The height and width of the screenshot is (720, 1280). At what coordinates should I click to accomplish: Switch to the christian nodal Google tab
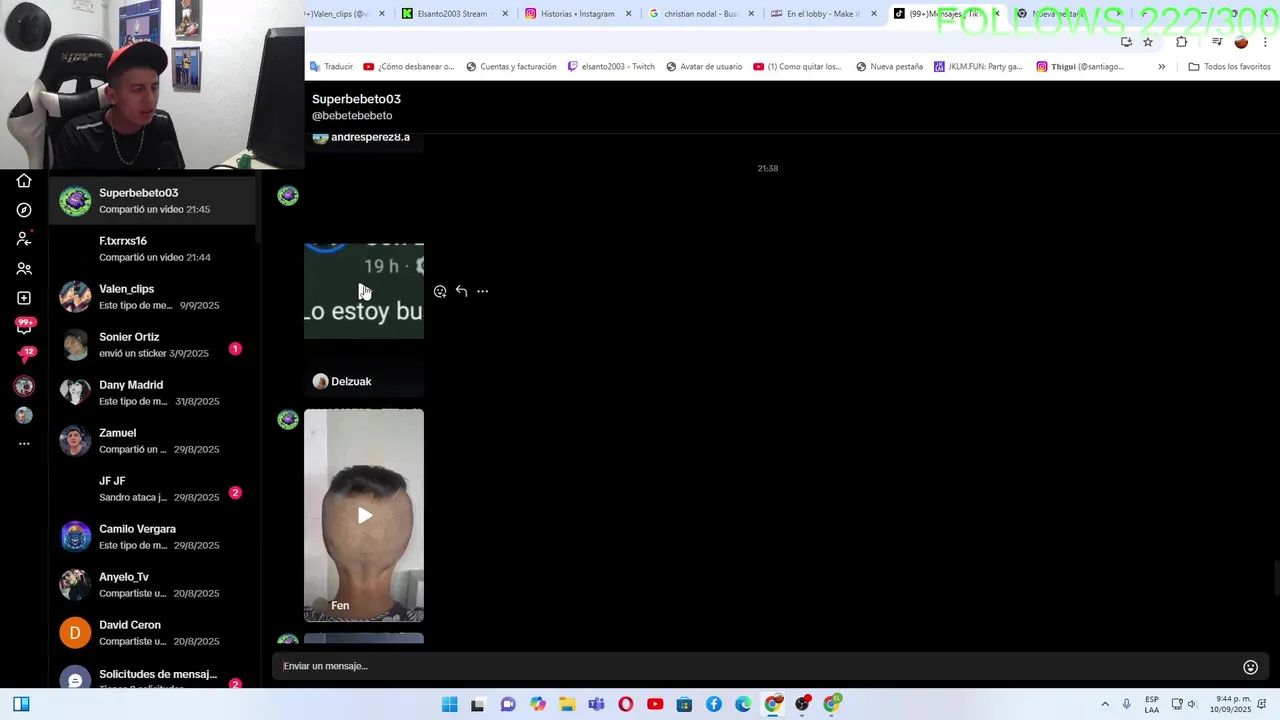(x=701, y=14)
